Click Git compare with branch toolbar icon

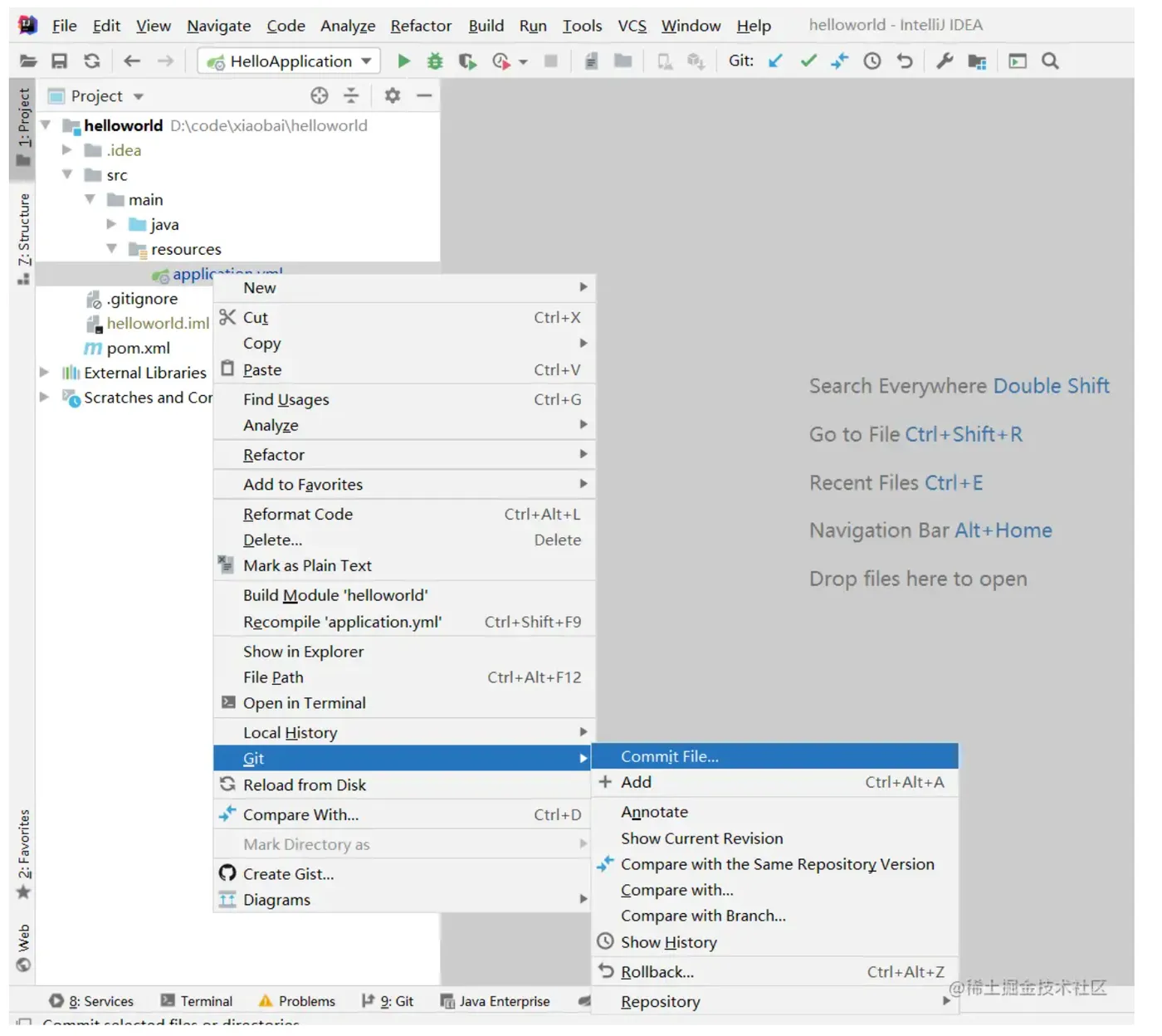840,61
